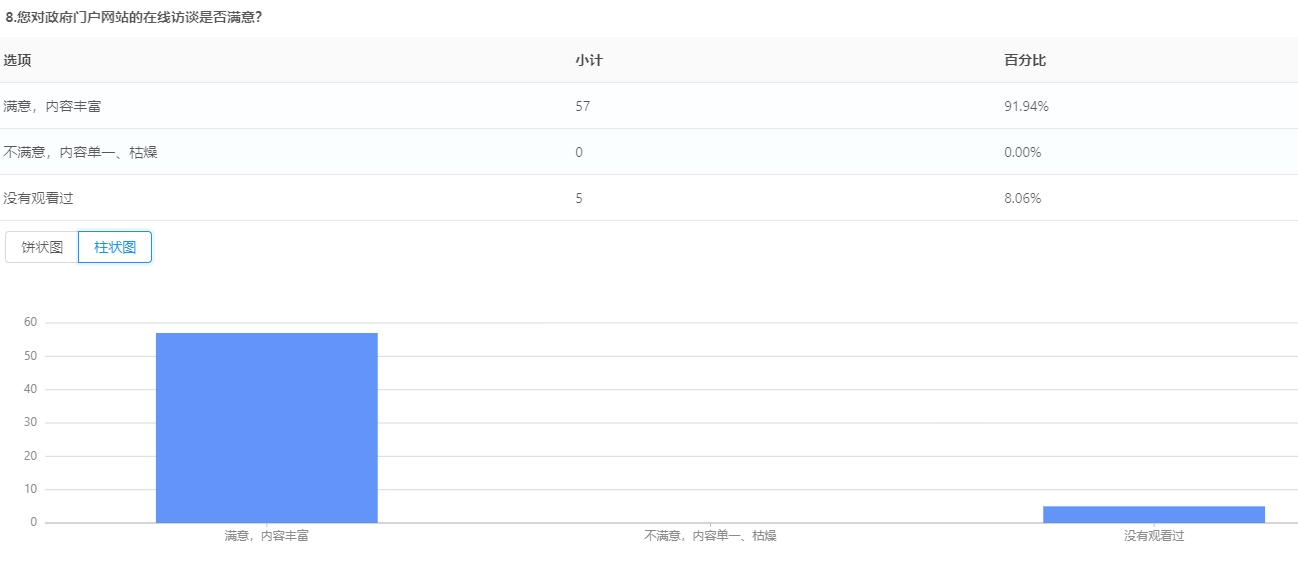Click the tall blue bar for 满意，内容丰富
1298x567 pixels.
(x=266, y=427)
